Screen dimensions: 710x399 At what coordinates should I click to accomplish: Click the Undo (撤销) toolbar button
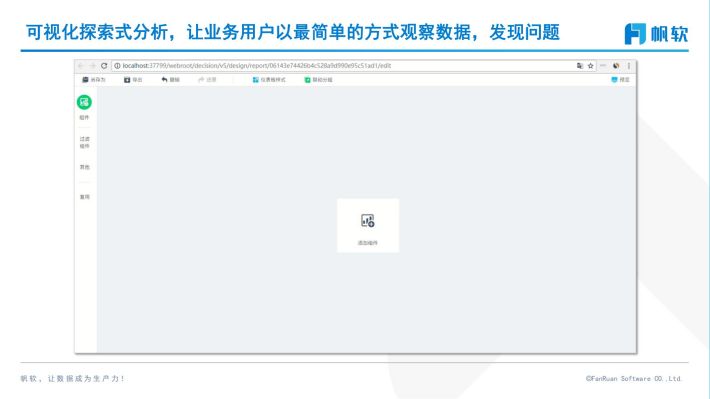pos(170,80)
